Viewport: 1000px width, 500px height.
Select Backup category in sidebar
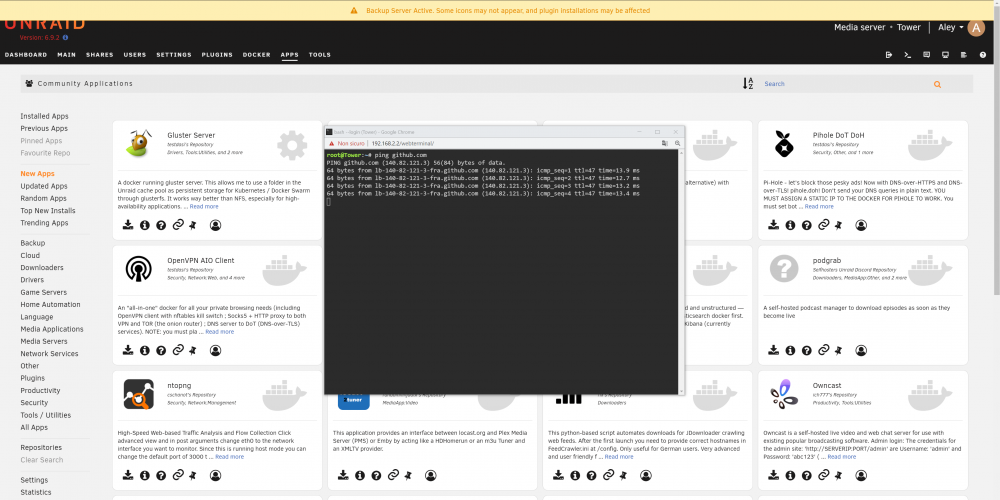coord(33,243)
